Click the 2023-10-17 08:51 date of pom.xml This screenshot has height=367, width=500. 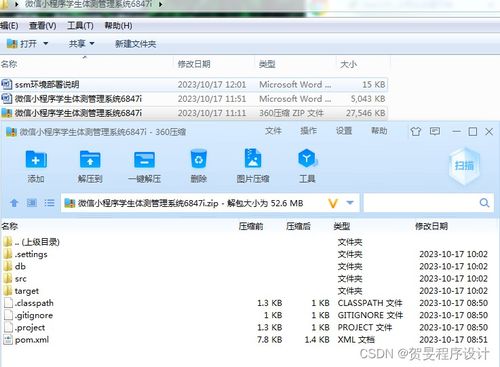(x=454, y=340)
